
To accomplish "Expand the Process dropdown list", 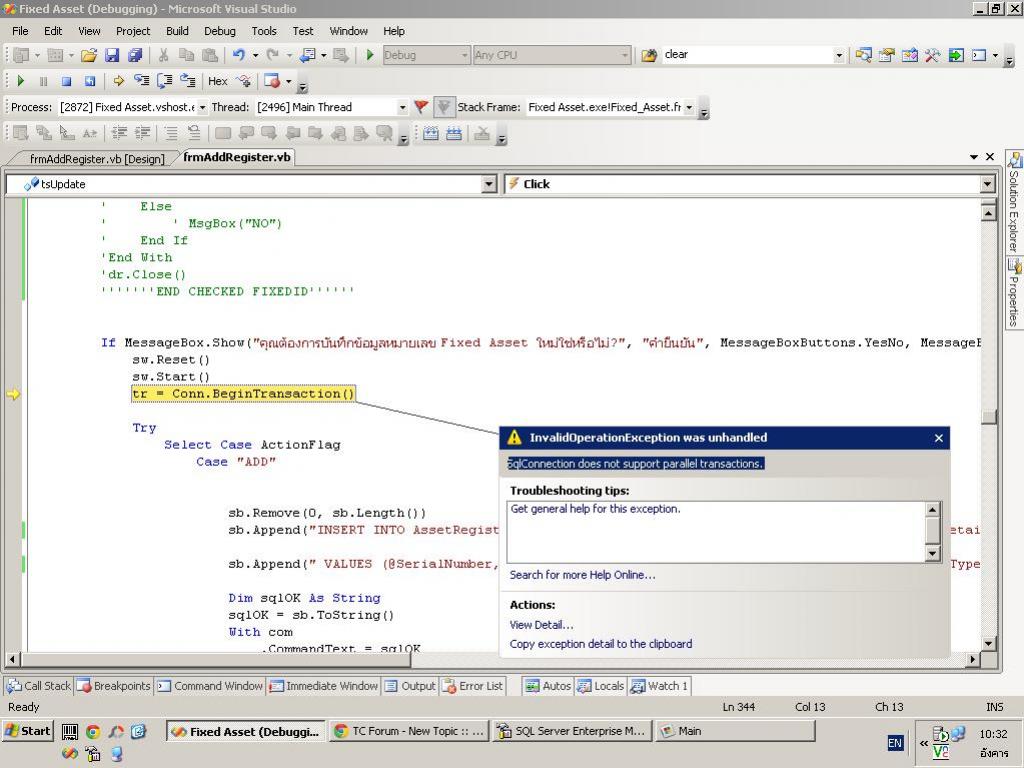I will pos(202,107).
